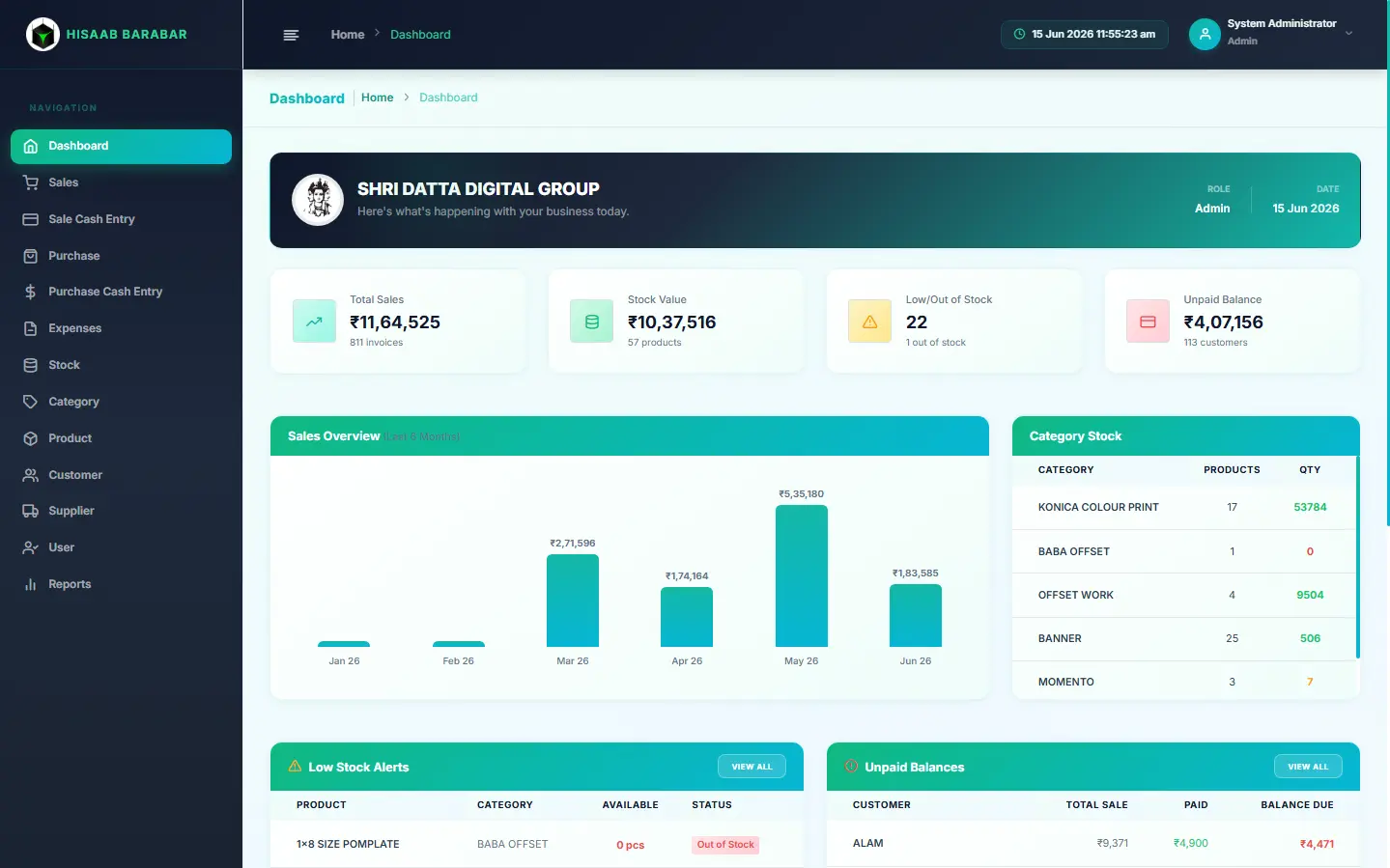Click the Sales cart icon in sidebar
The width and height of the screenshot is (1390, 868).
click(31, 182)
